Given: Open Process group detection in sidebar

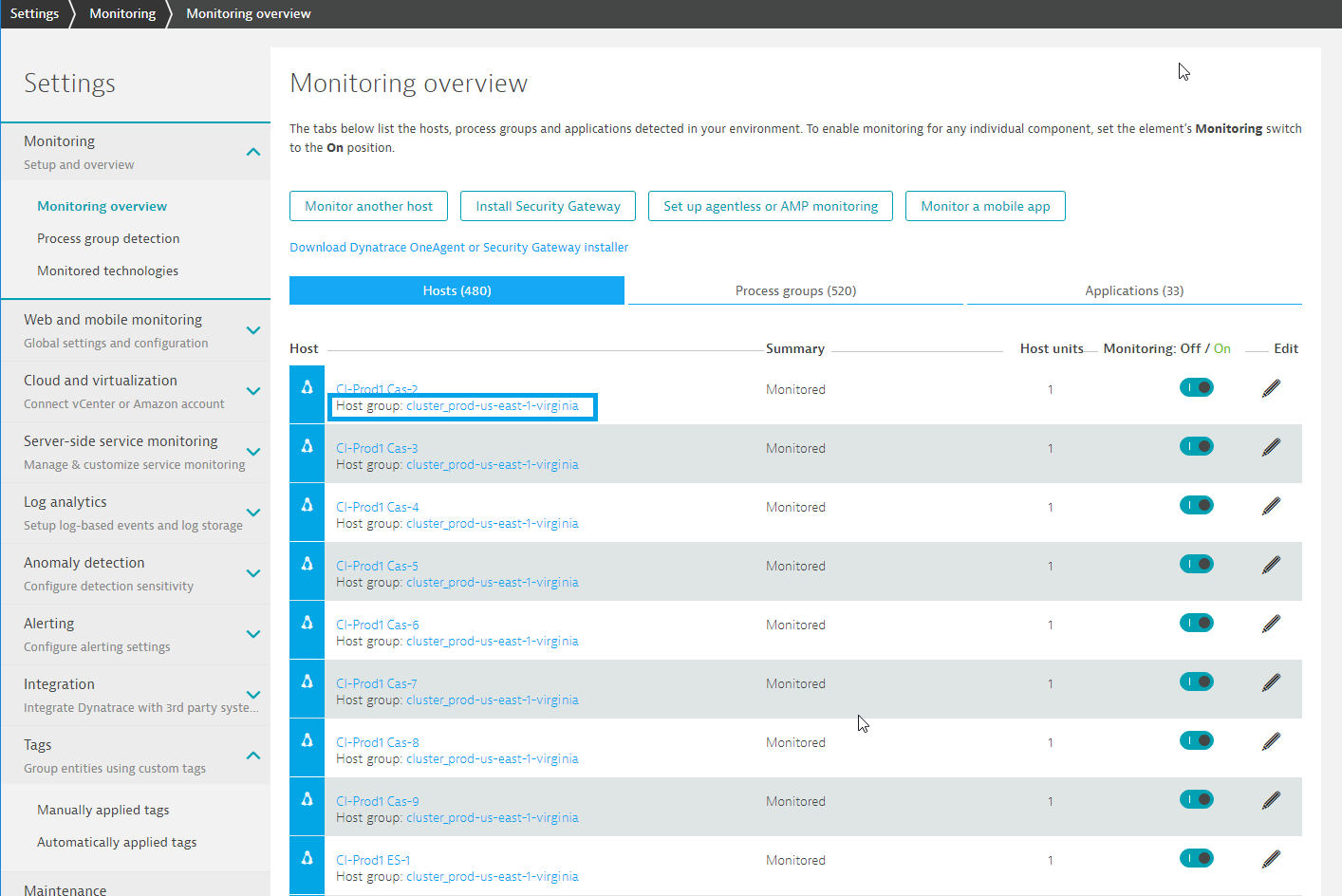Looking at the screenshot, I should 108,238.
